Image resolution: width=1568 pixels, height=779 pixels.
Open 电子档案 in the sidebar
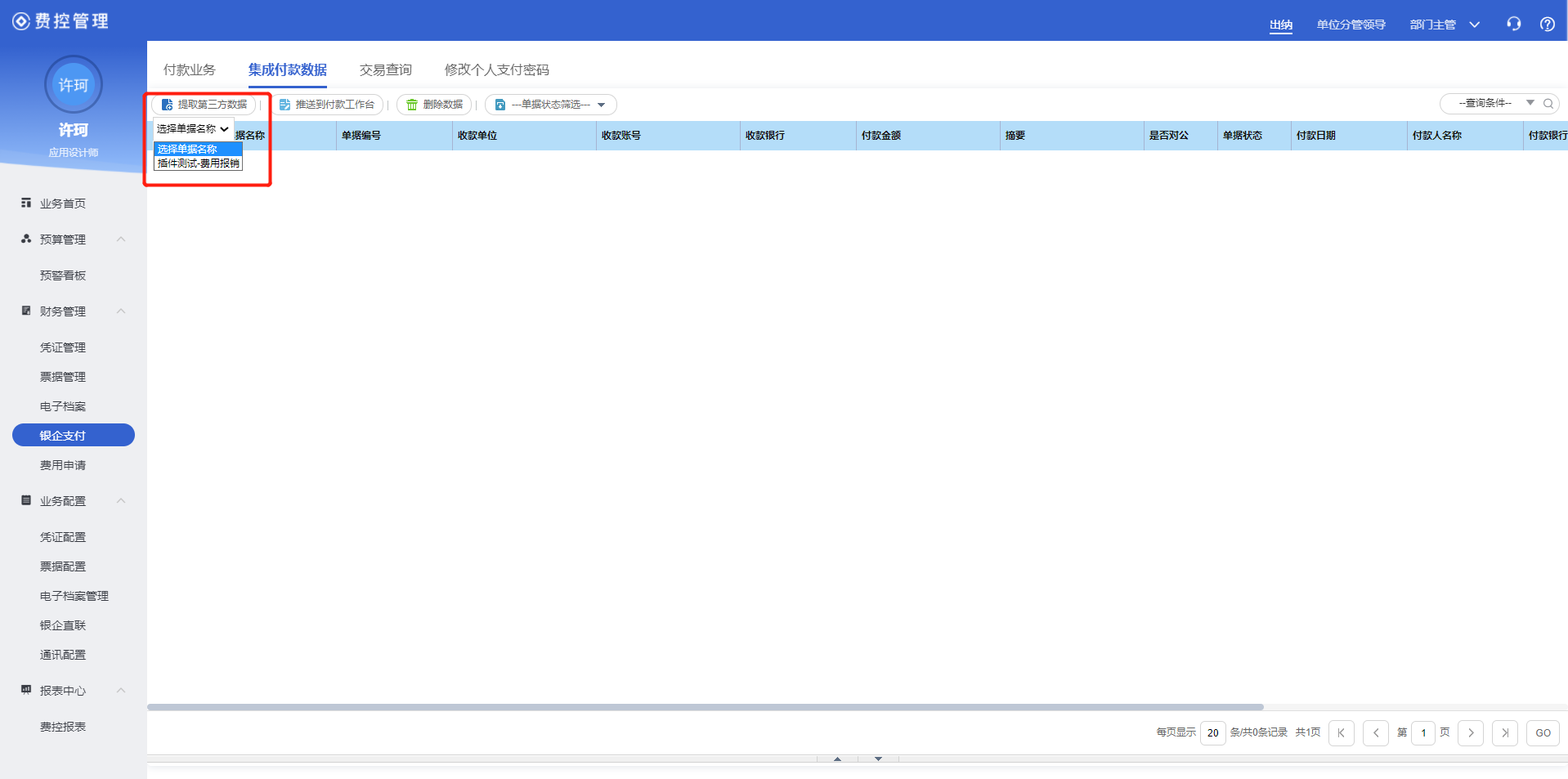(63, 406)
